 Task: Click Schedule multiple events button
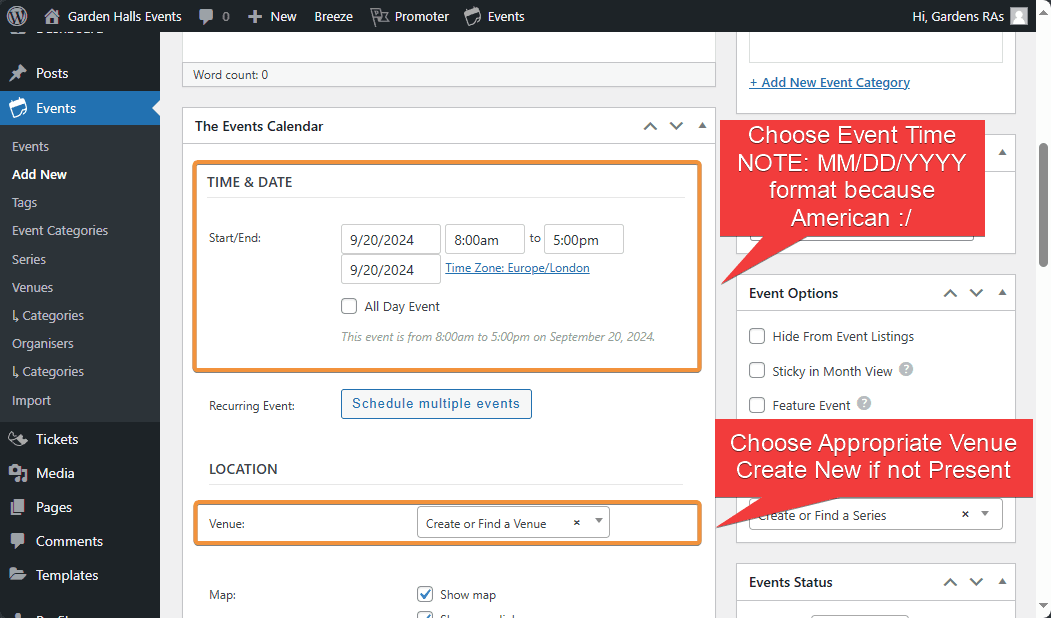pos(436,404)
